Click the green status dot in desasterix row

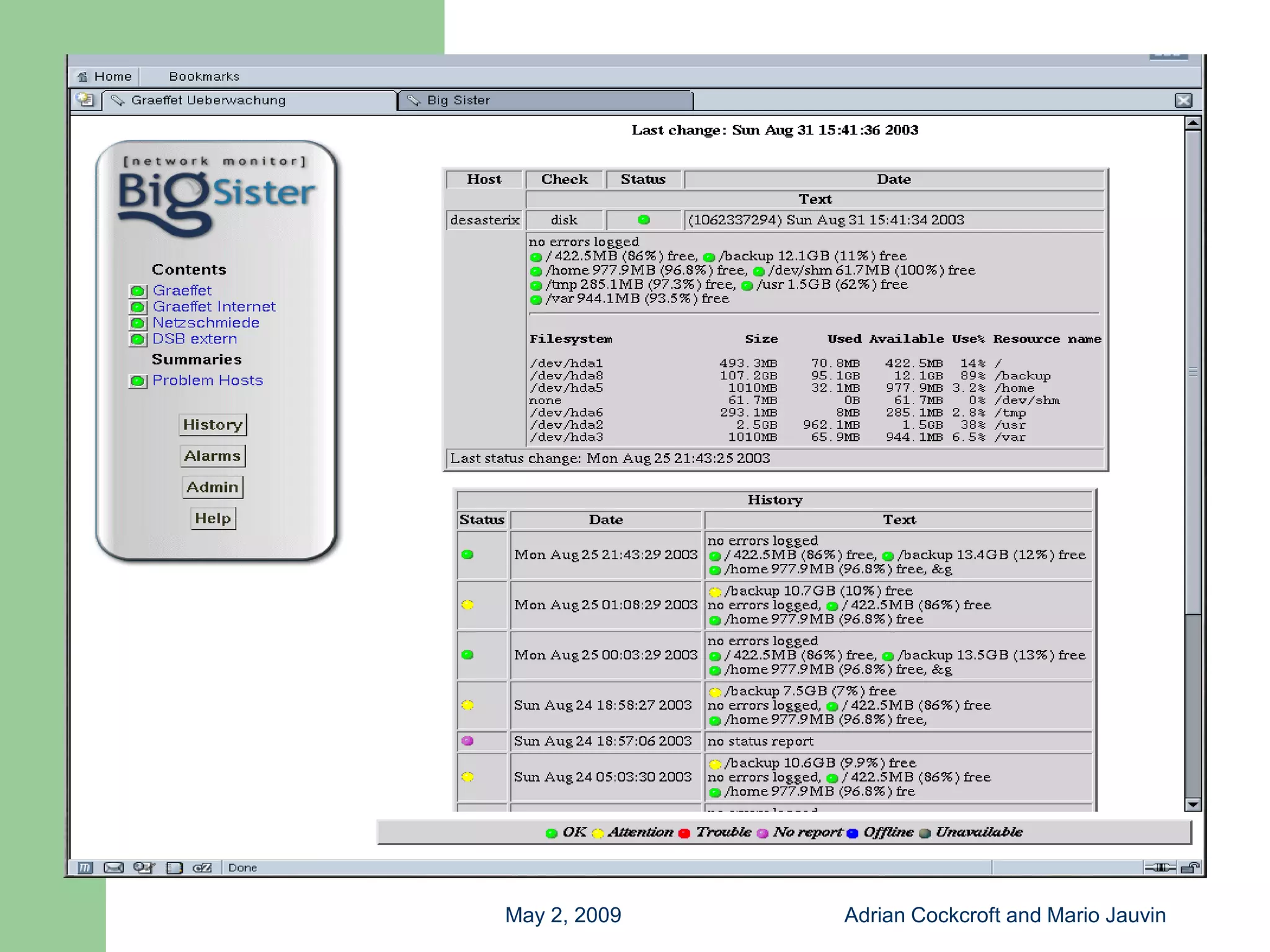tap(644, 220)
